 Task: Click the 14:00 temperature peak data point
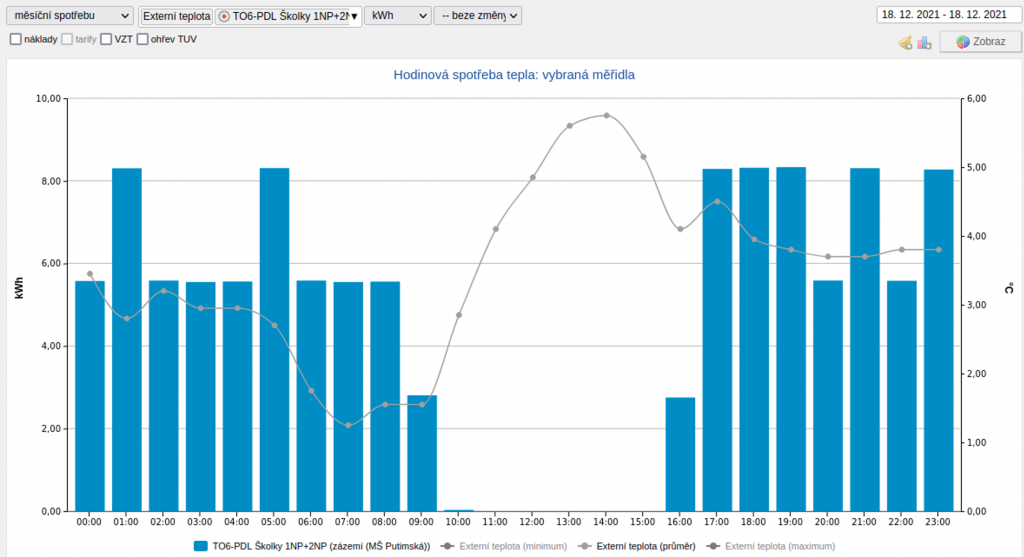(x=606, y=115)
